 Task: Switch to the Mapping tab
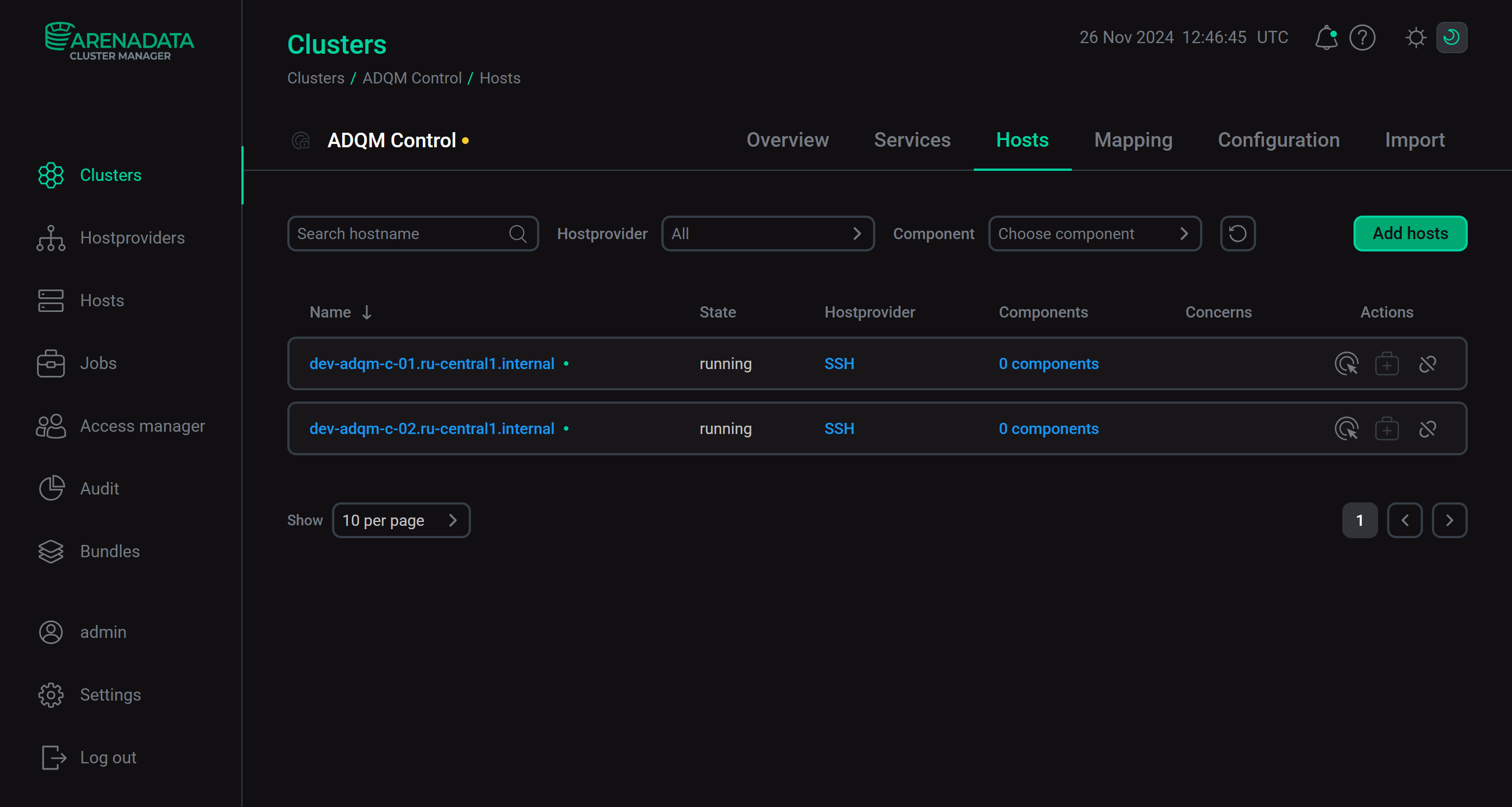coord(1133,139)
